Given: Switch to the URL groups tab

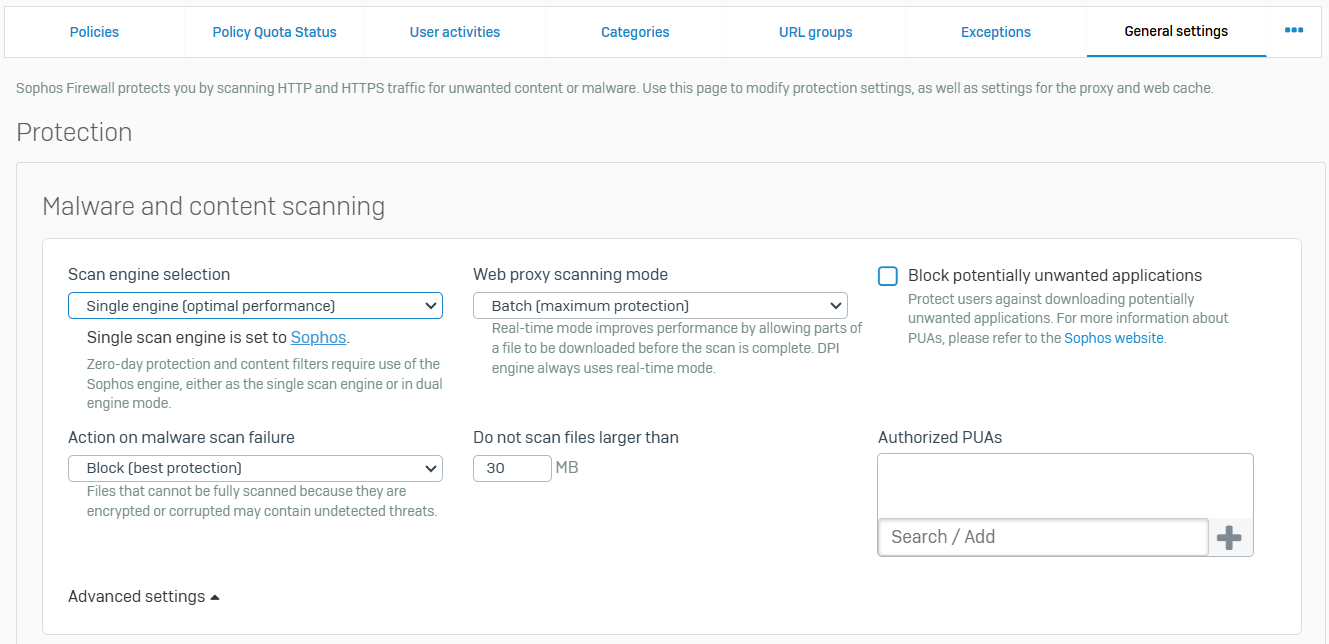Looking at the screenshot, I should click(815, 32).
